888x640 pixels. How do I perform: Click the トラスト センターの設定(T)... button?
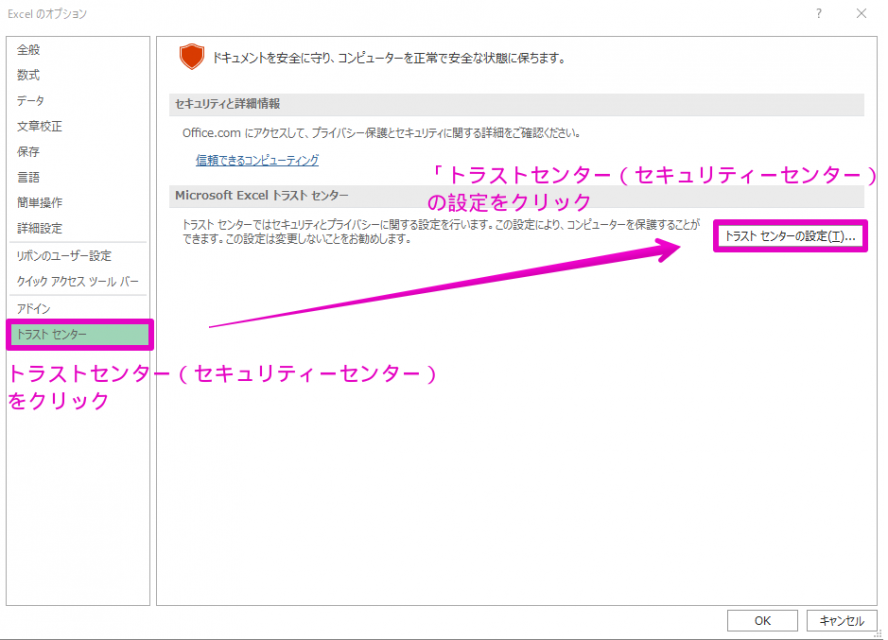pos(790,236)
